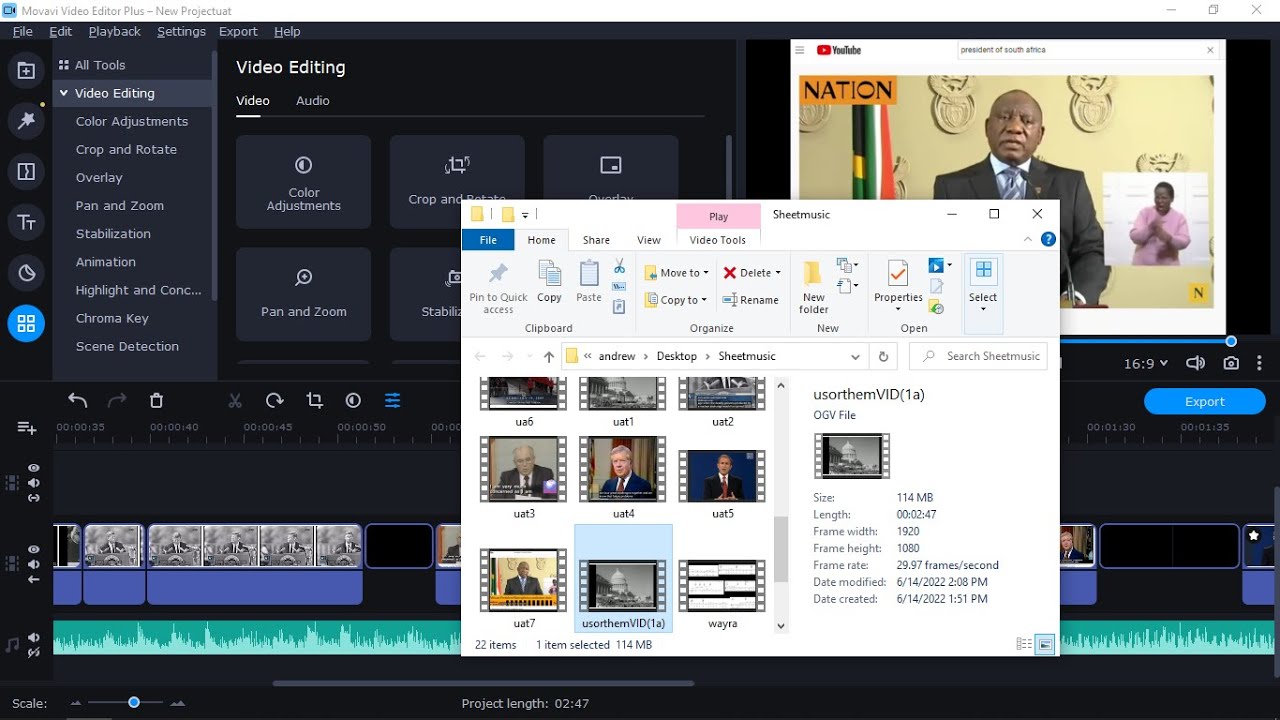Viewport: 1280px width, 720px height.
Task: Collapse the Explorer ribbon
Action: (1028, 239)
